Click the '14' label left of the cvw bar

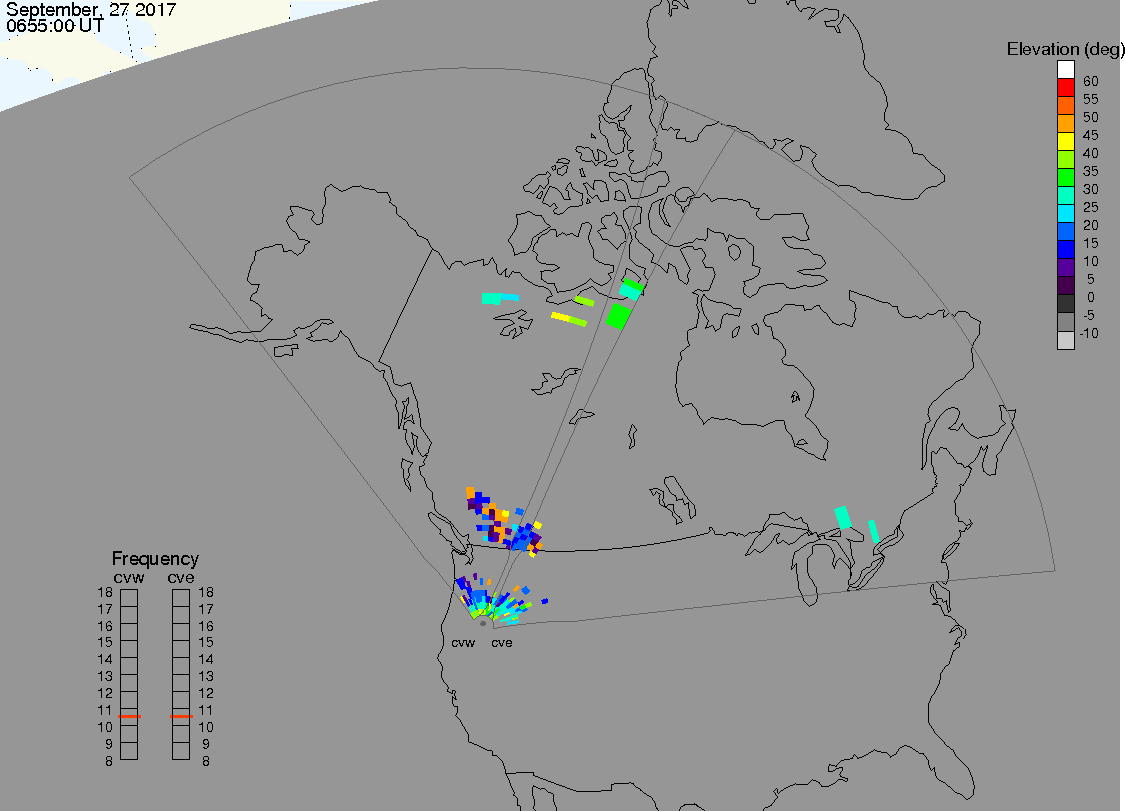(x=105, y=660)
